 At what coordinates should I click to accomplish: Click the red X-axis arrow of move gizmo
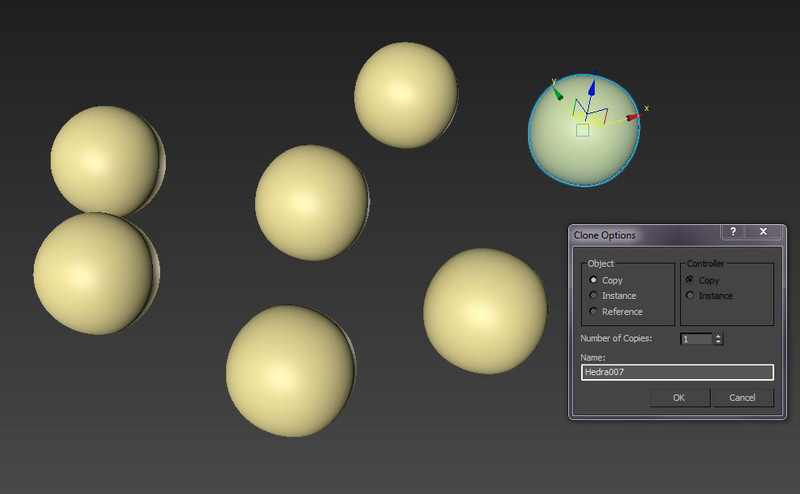[x=633, y=117]
